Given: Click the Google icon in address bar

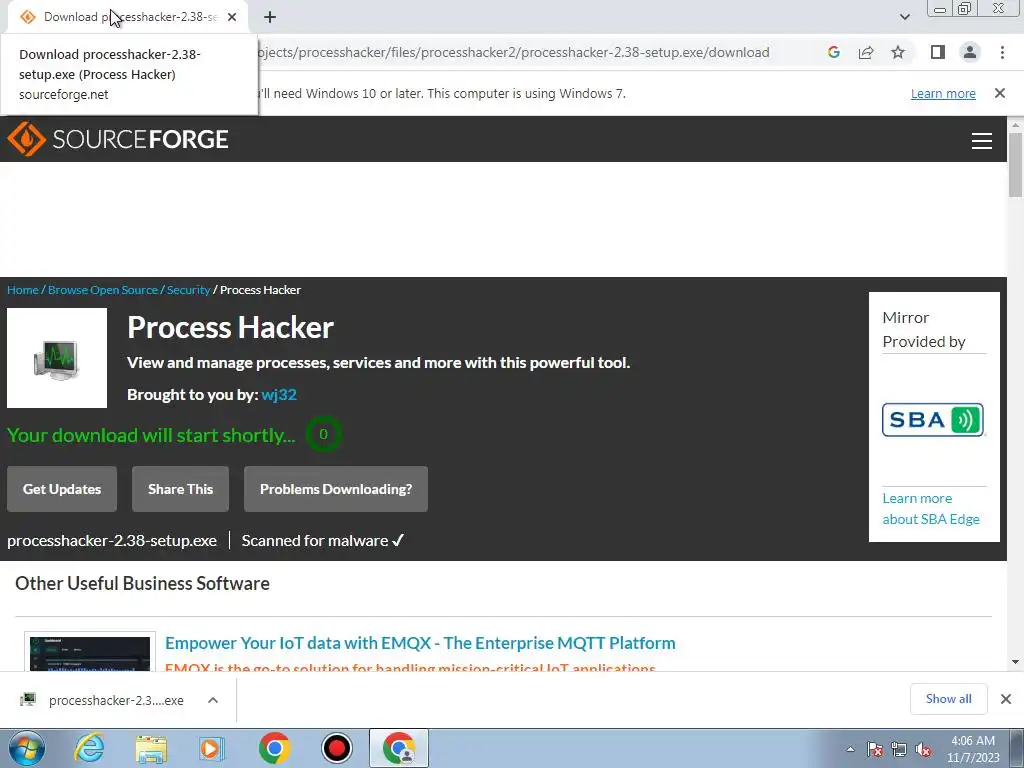Looking at the screenshot, I should click(x=833, y=52).
